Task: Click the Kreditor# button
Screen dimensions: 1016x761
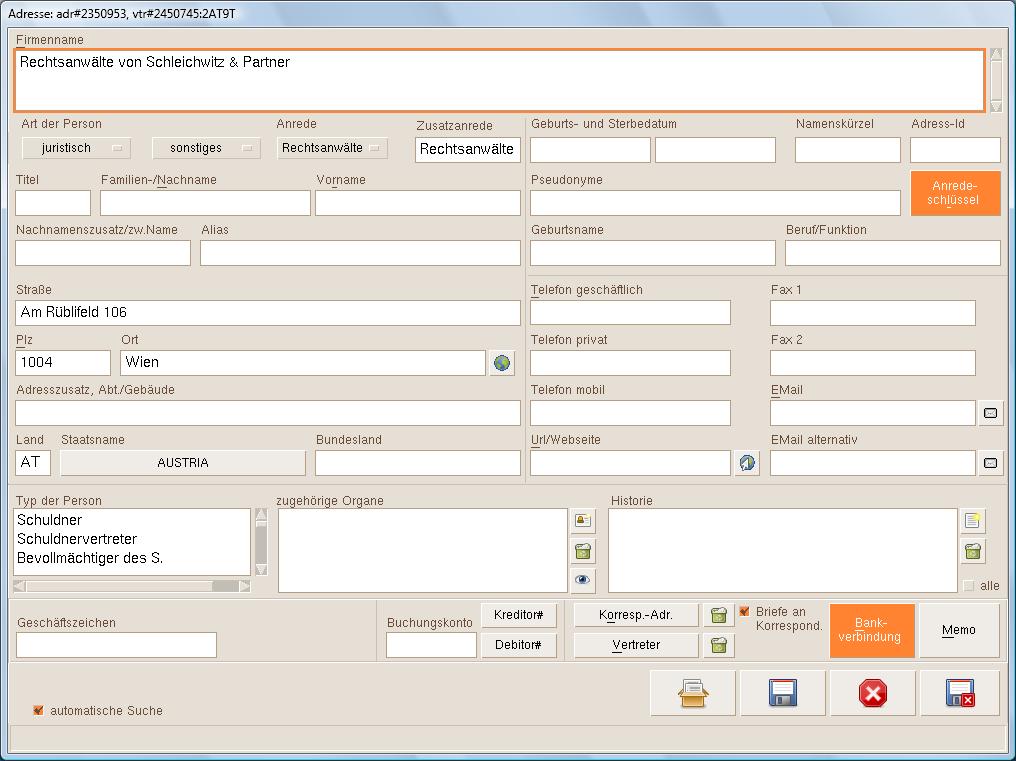Action: point(518,615)
